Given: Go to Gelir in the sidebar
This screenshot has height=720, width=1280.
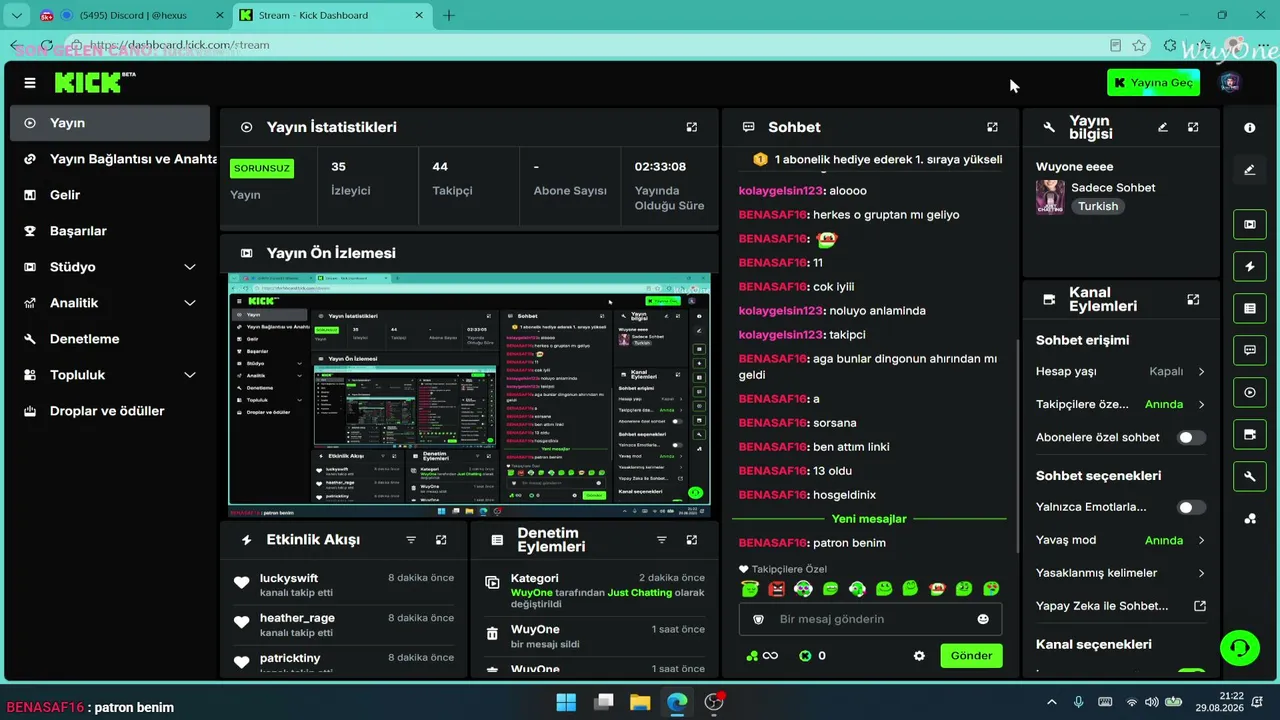Looking at the screenshot, I should pyautogui.click(x=110, y=195).
